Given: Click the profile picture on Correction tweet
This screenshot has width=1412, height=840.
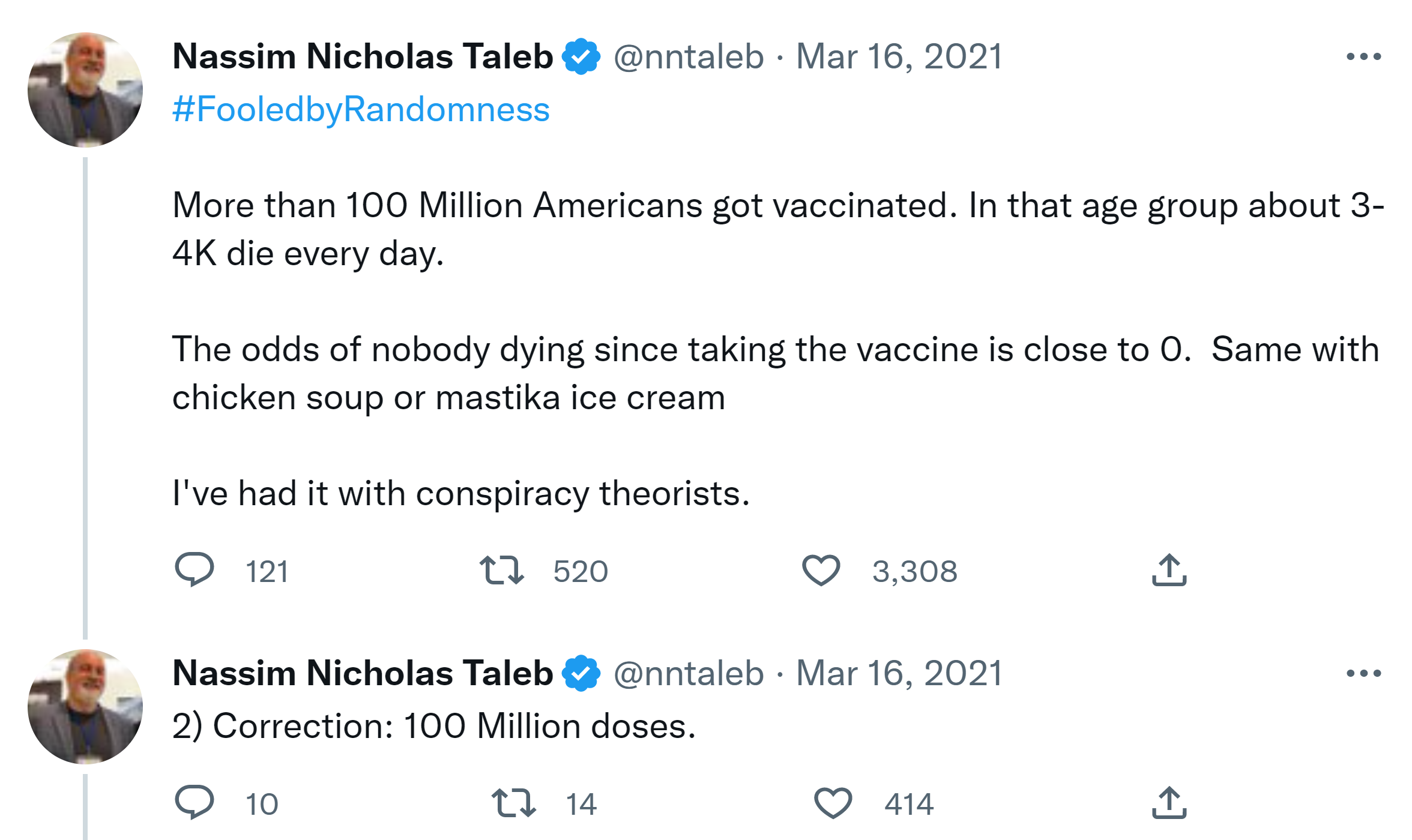Looking at the screenshot, I should (85, 706).
